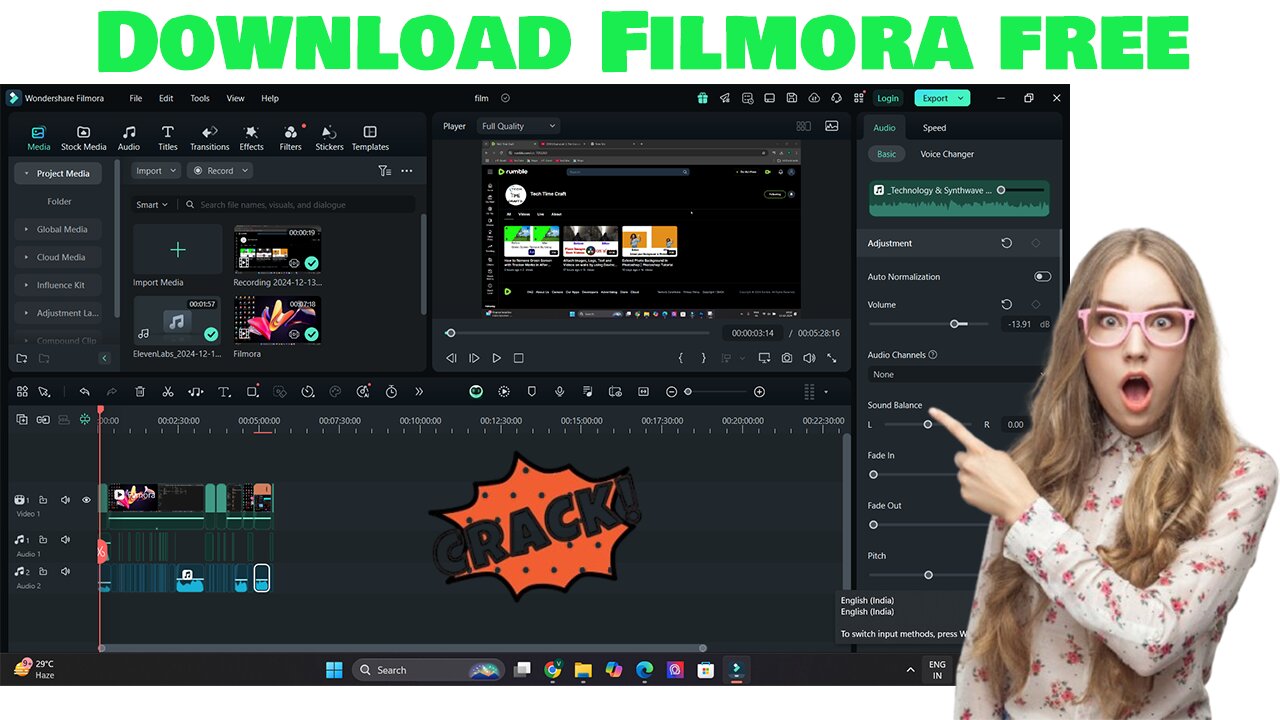Click the new folder icon below media tree

coord(22,358)
